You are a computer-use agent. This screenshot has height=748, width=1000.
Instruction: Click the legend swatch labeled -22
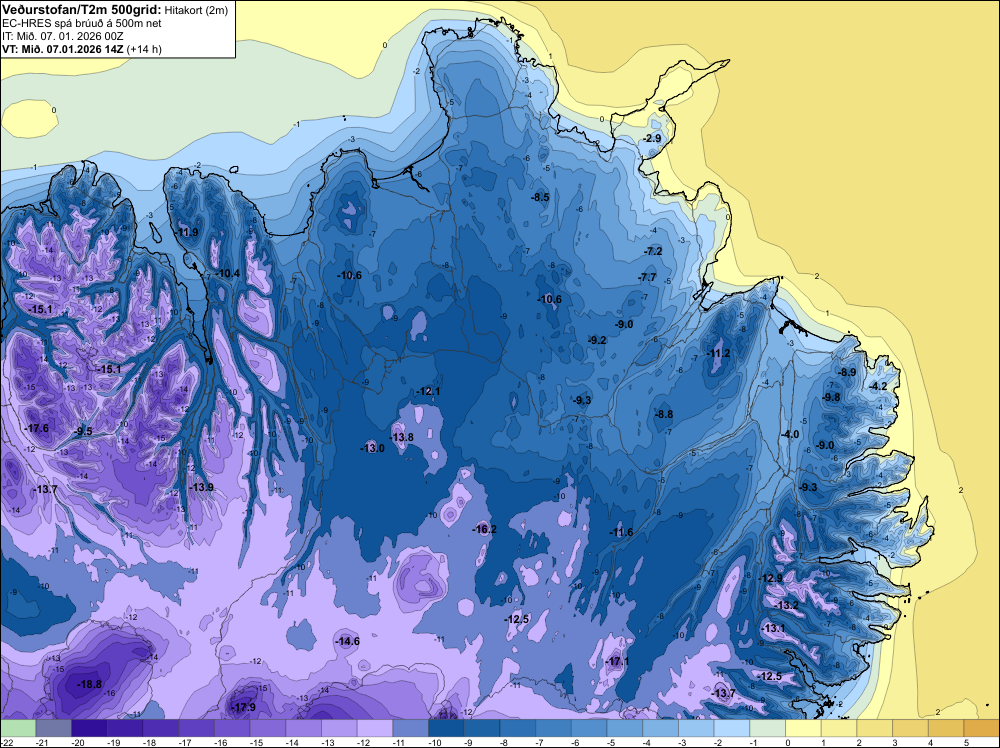point(18,728)
